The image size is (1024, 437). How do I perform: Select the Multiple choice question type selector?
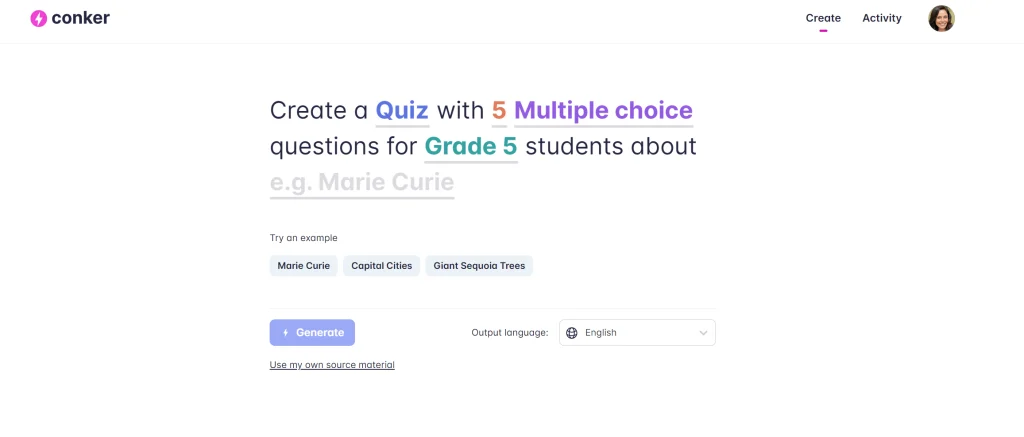coord(603,110)
